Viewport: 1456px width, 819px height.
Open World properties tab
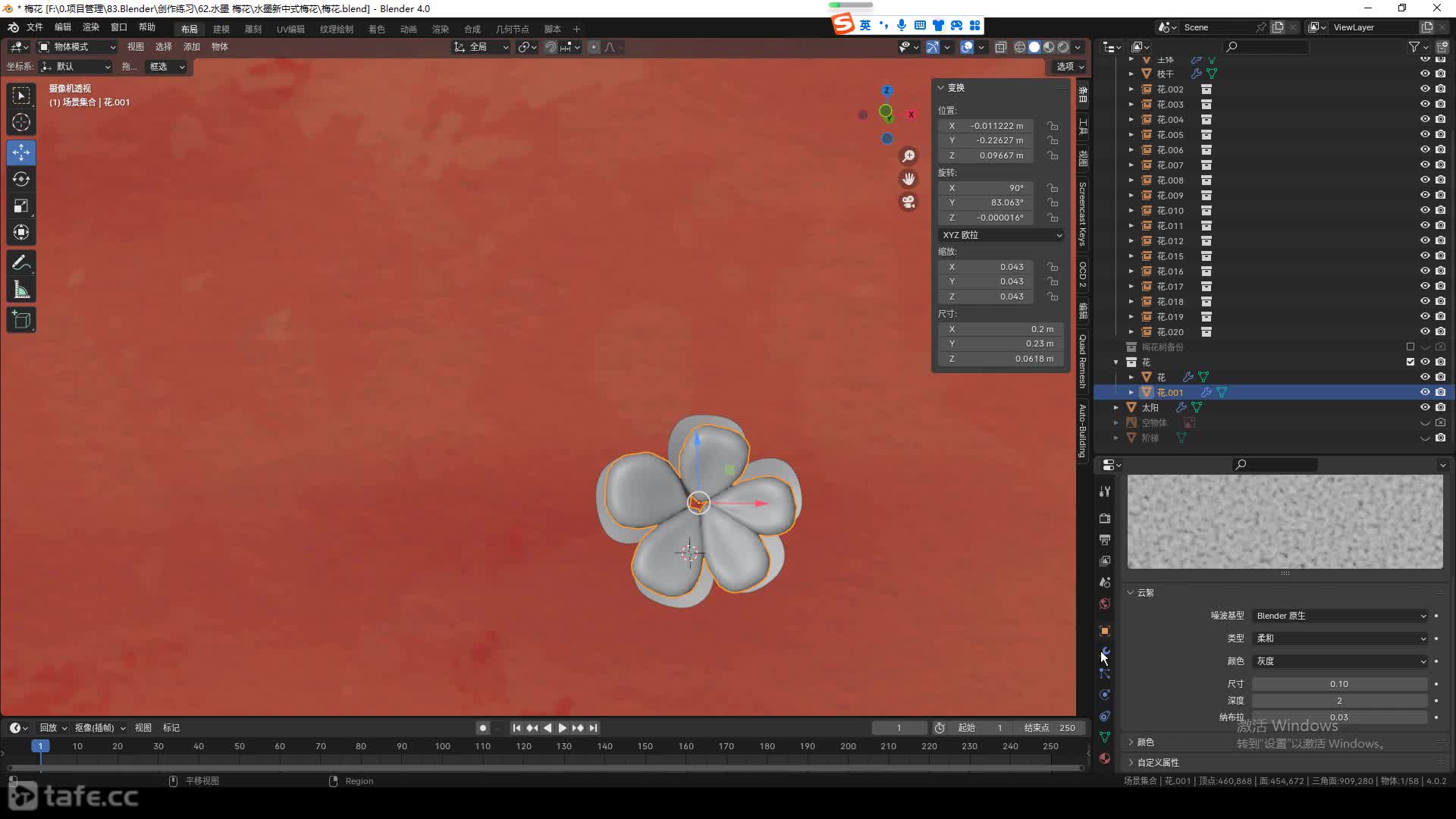pos(1105,603)
